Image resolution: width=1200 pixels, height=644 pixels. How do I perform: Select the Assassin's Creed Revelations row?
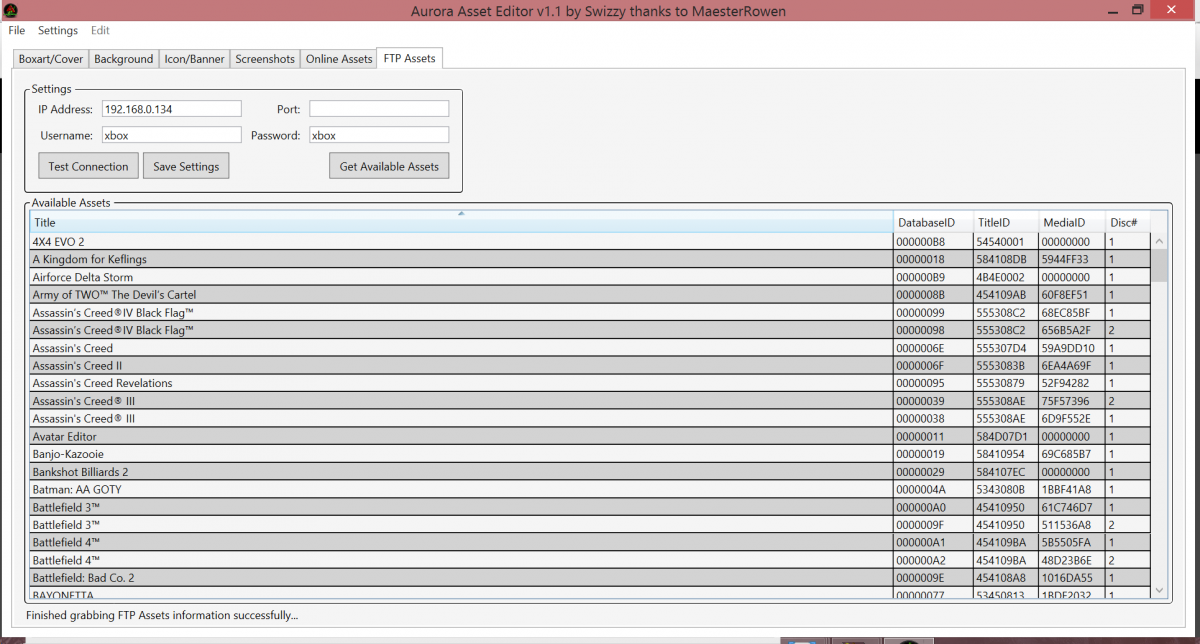click(590, 383)
